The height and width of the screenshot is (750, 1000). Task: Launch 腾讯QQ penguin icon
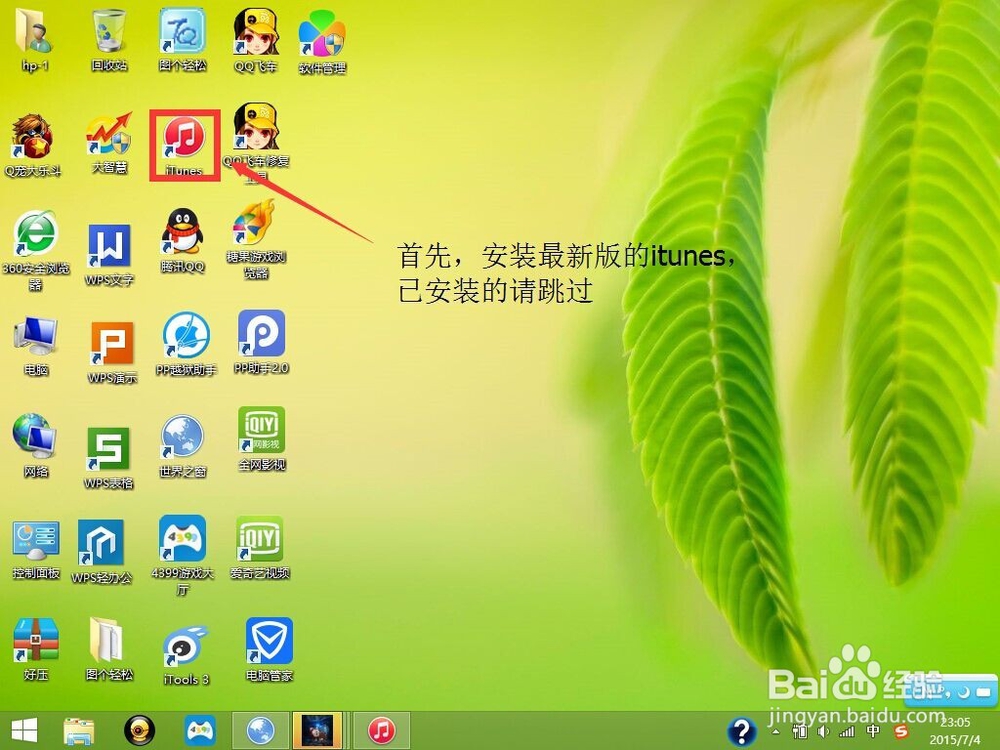click(183, 240)
